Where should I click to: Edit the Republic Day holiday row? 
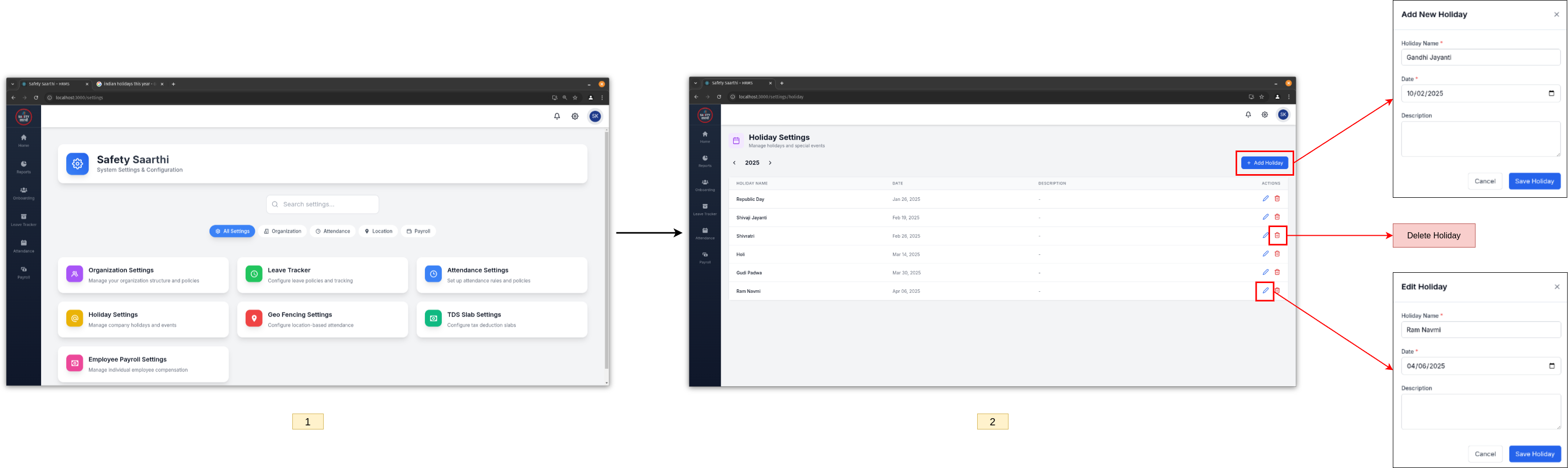pos(1265,199)
